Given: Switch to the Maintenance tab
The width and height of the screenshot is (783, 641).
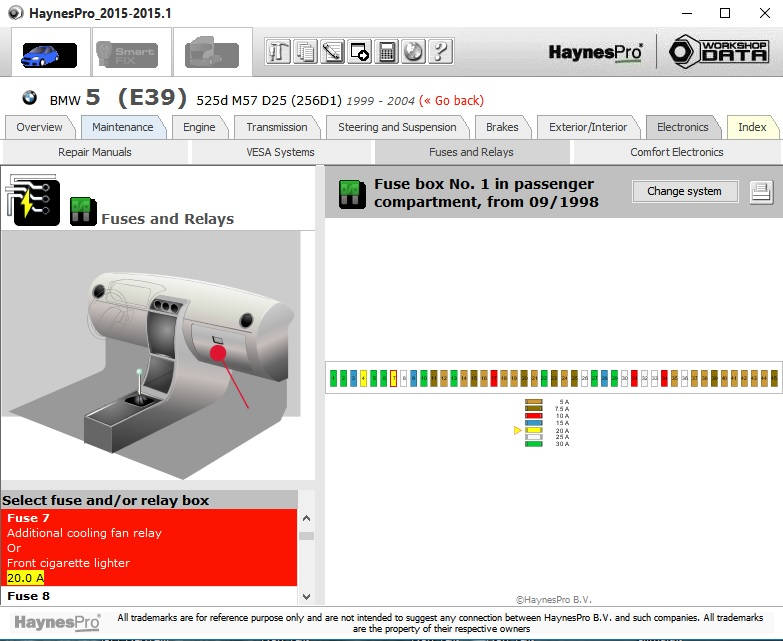Looking at the screenshot, I should coord(122,127).
